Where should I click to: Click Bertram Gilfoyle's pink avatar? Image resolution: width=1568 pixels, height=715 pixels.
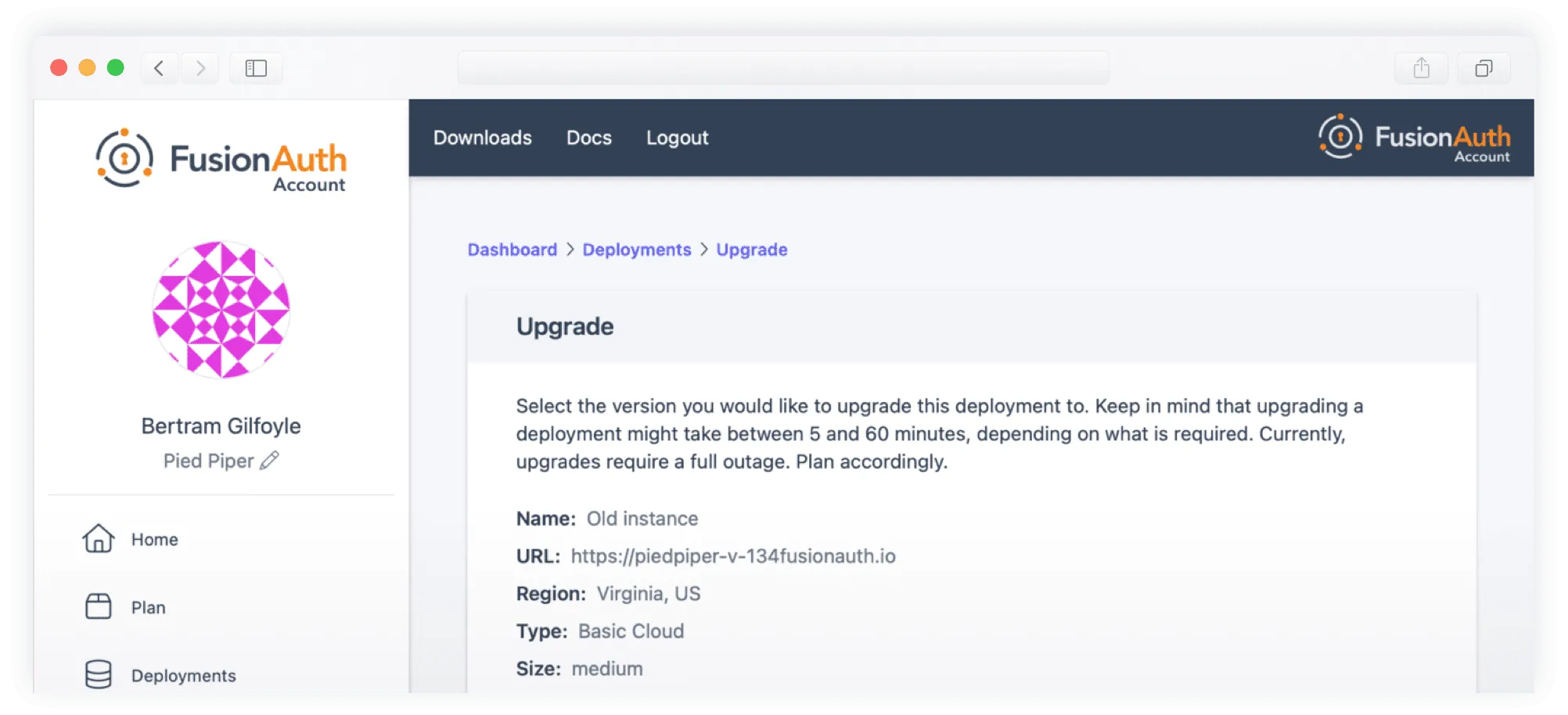click(x=221, y=310)
